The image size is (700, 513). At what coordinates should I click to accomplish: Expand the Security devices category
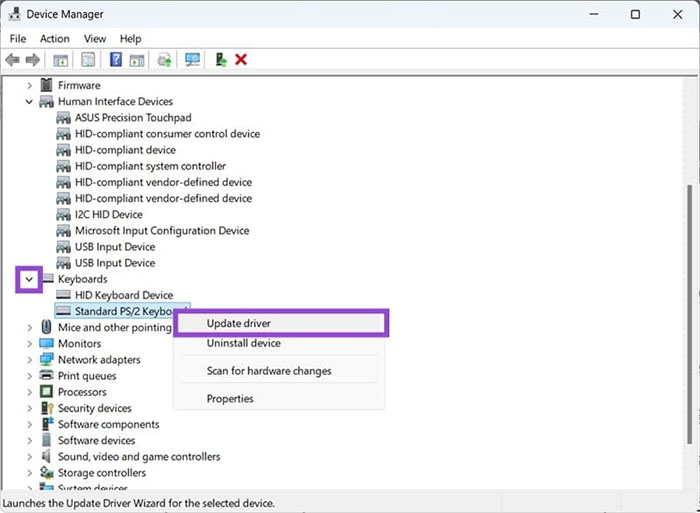click(x=29, y=408)
